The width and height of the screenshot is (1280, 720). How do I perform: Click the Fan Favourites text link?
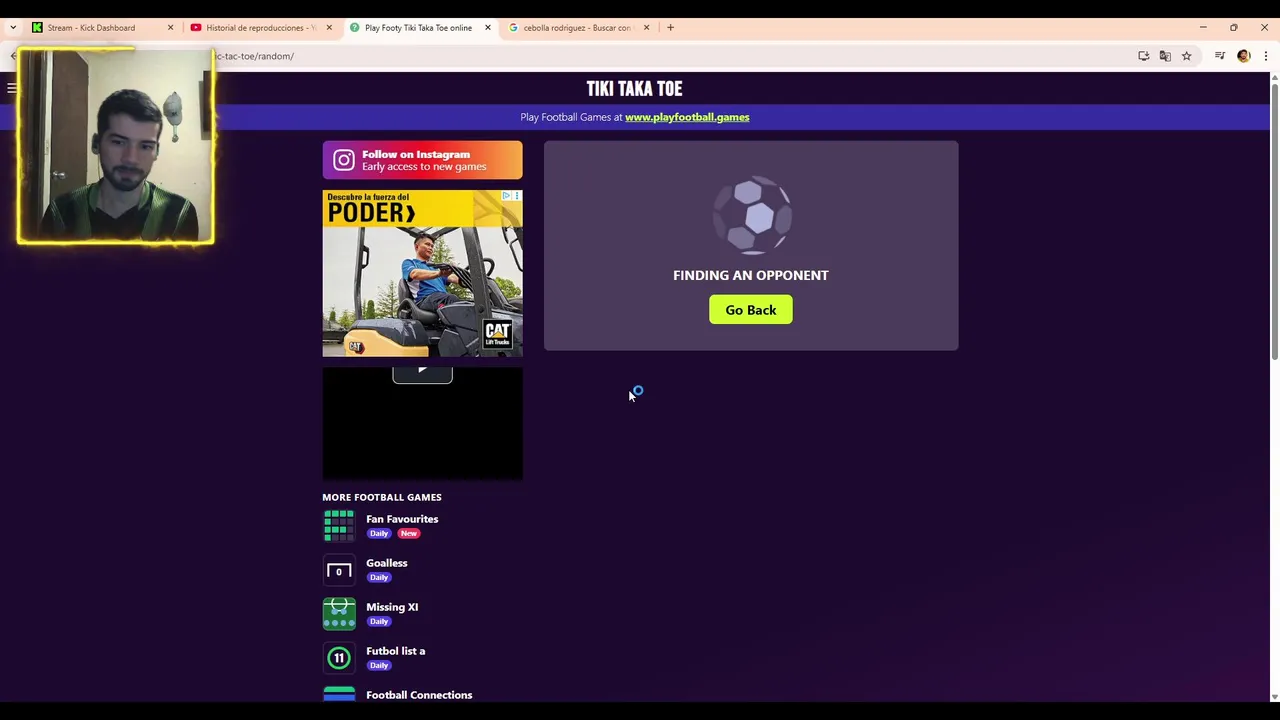tap(402, 519)
